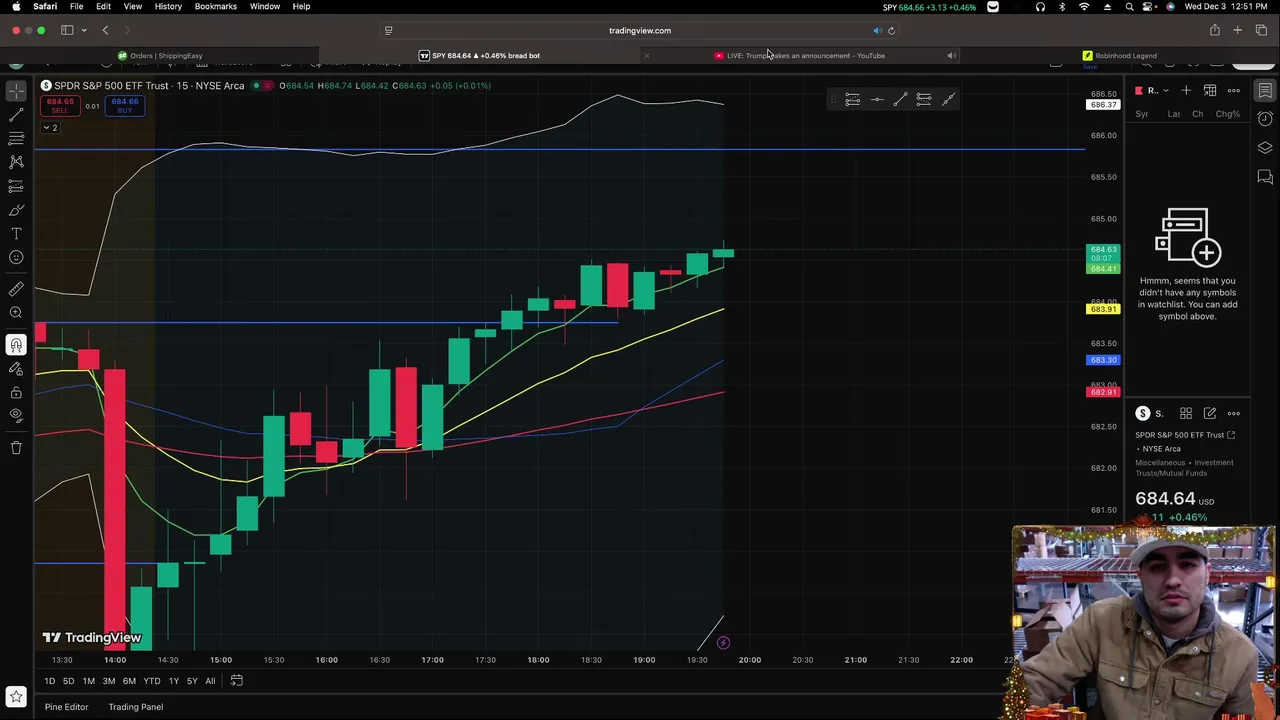
Task: Set range to 5D
Action: (68, 681)
